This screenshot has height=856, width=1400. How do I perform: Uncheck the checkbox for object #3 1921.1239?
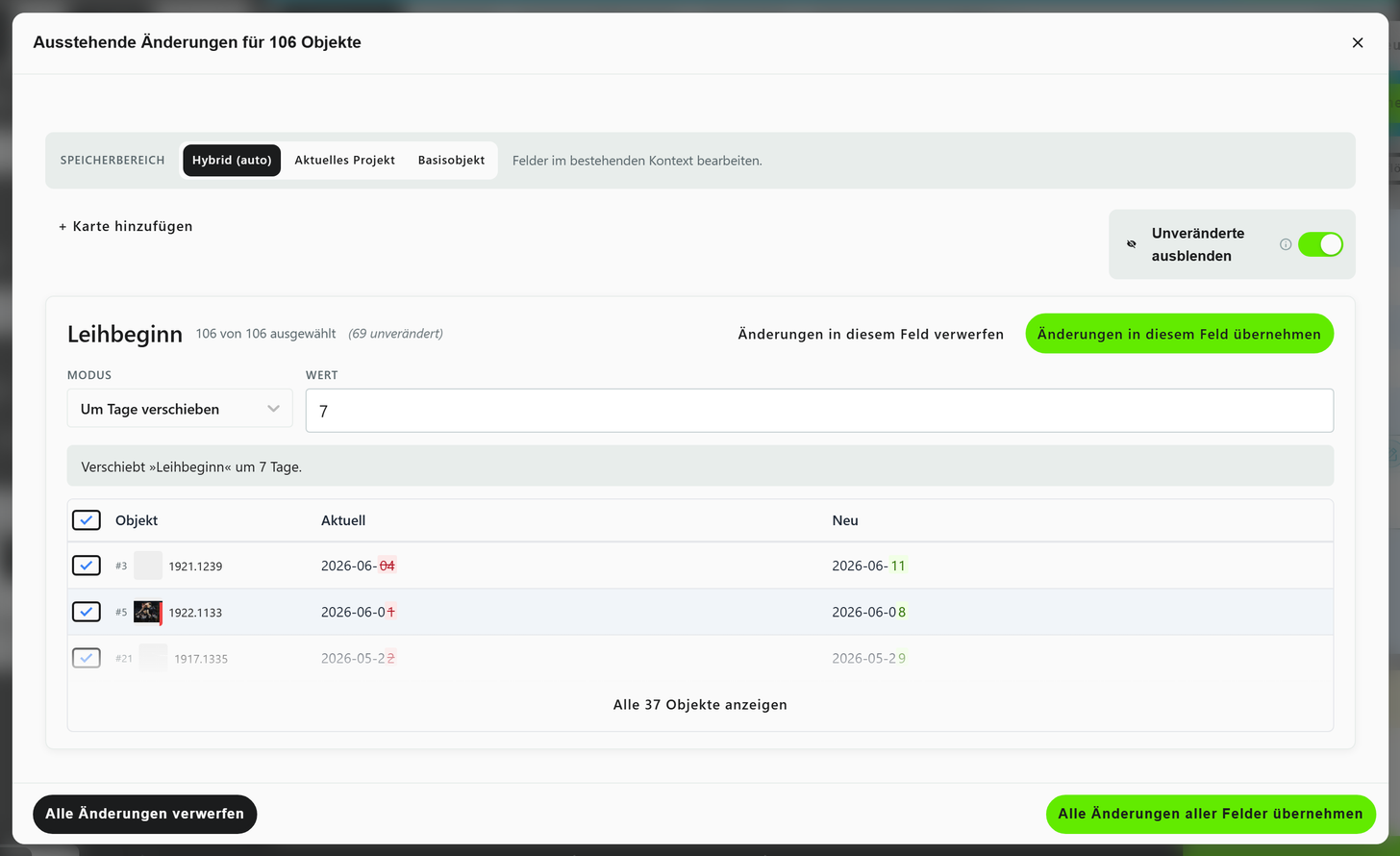point(87,566)
